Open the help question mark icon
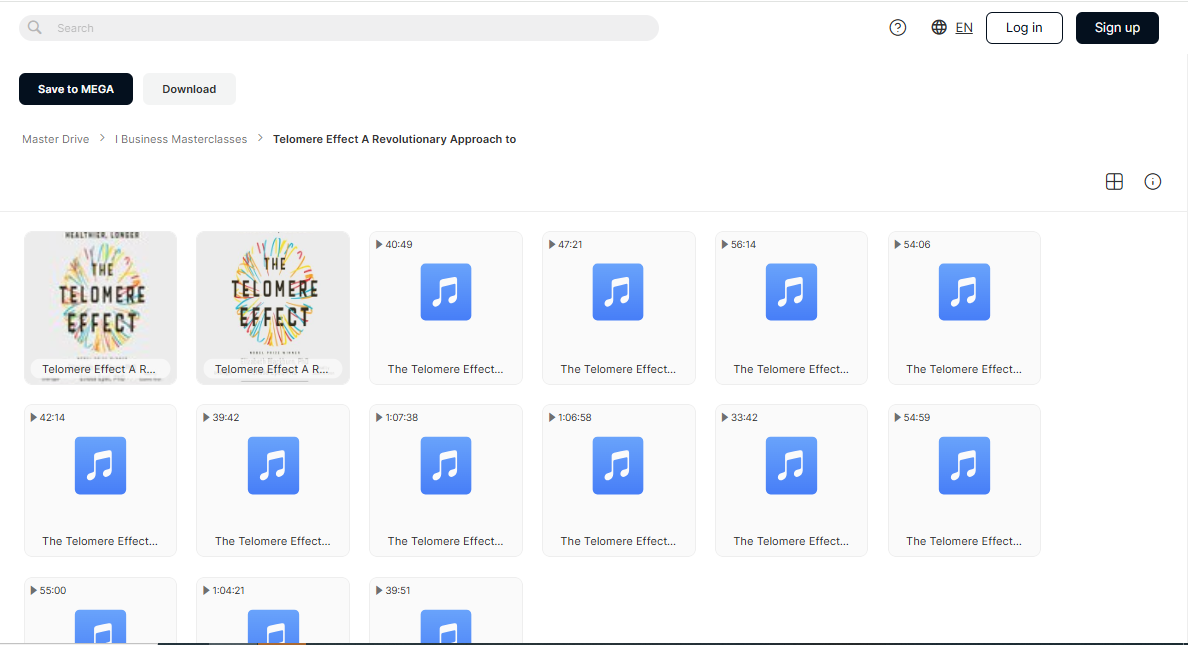The height and width of the screenshot is (645, 1188). (x=898, y=28)
